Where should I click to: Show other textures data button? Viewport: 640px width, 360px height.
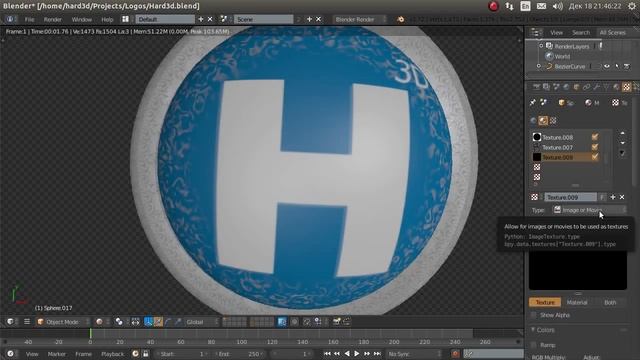tap(553, 120)
